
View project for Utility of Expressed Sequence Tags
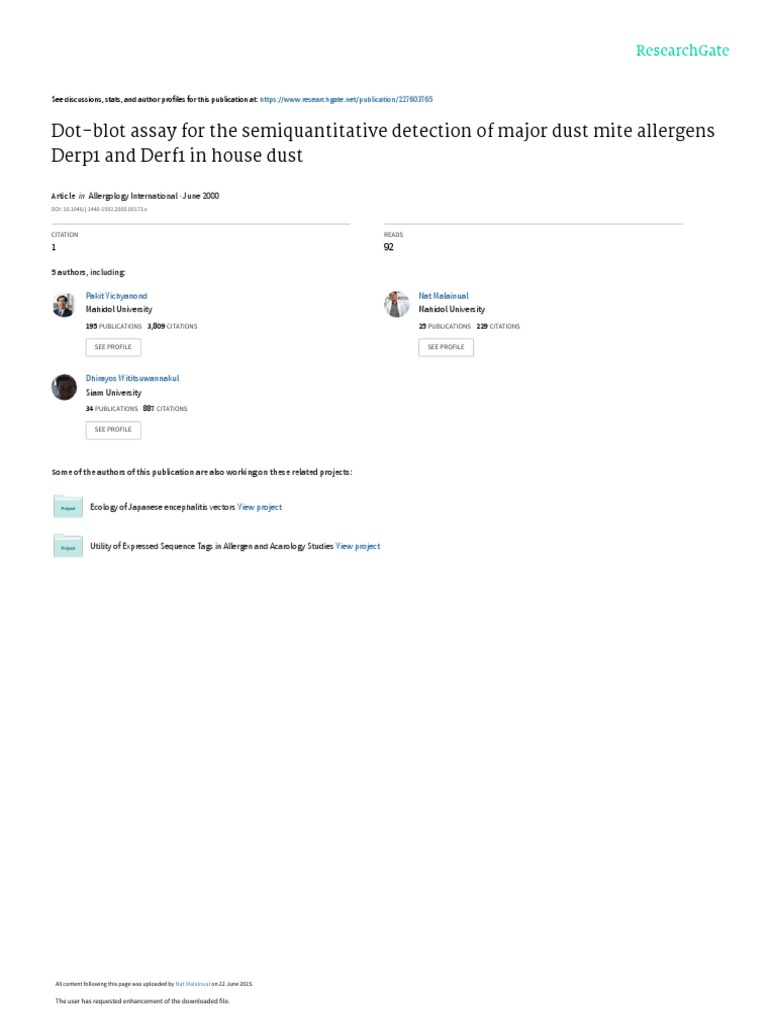point(358,546)
